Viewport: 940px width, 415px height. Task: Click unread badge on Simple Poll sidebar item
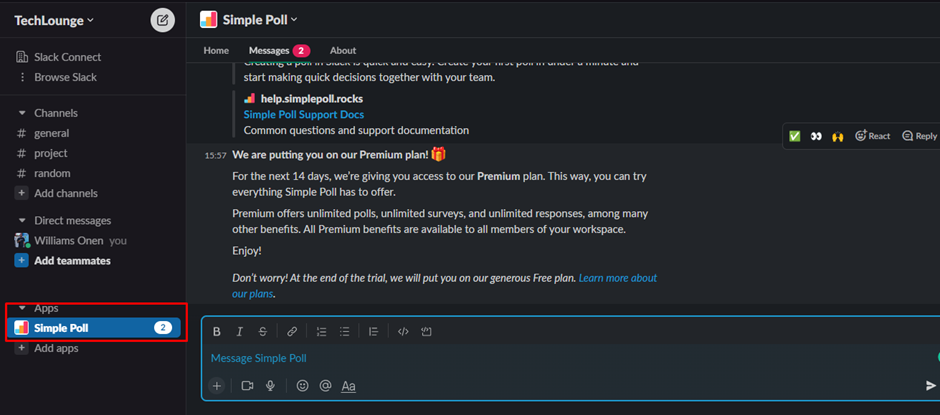coord(163,328)
